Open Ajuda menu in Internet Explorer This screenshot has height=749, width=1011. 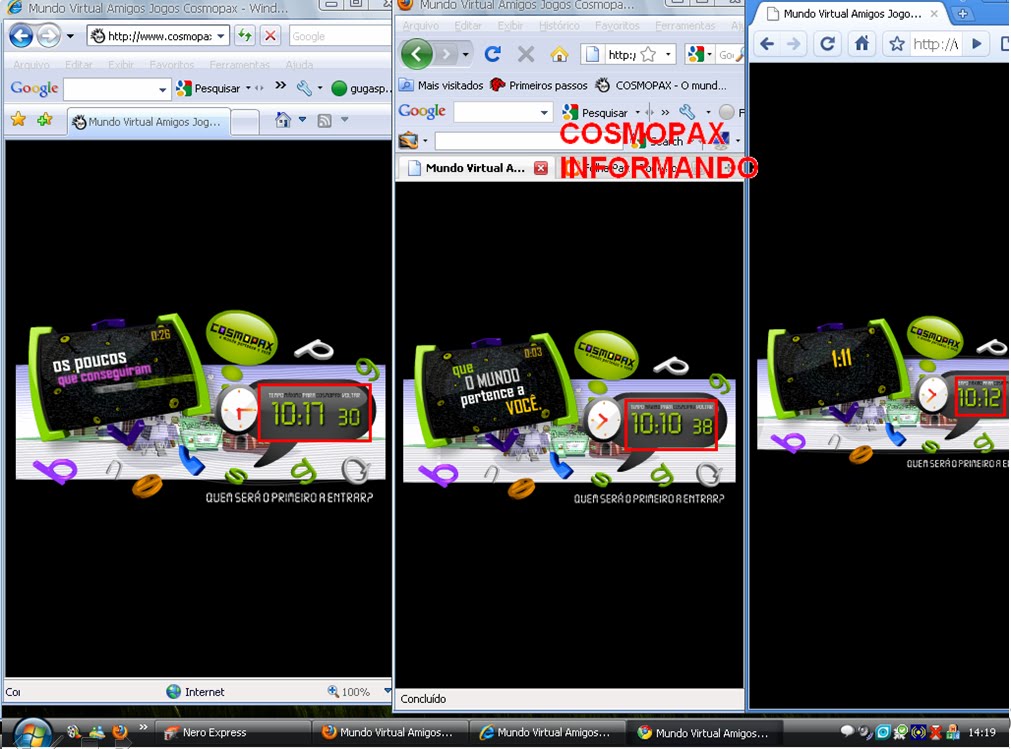[x=299, y=64]
